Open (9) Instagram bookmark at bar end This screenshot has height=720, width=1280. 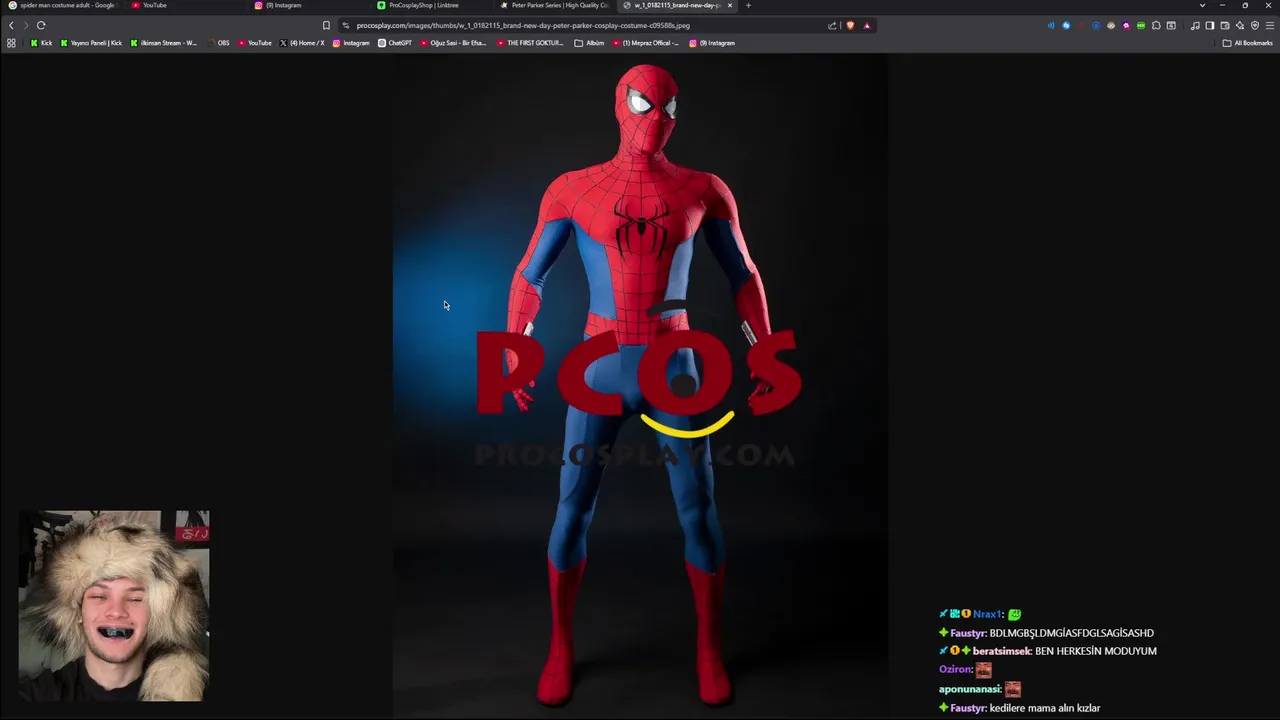(711, 43)
